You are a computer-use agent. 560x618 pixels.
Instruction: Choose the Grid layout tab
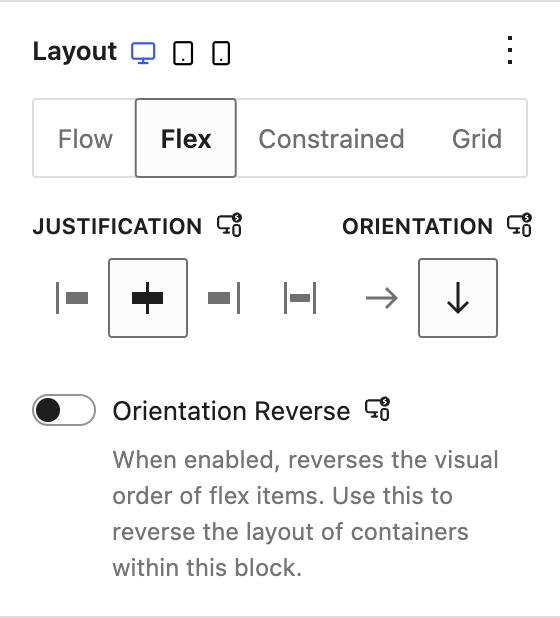click(x=477, y=138)
